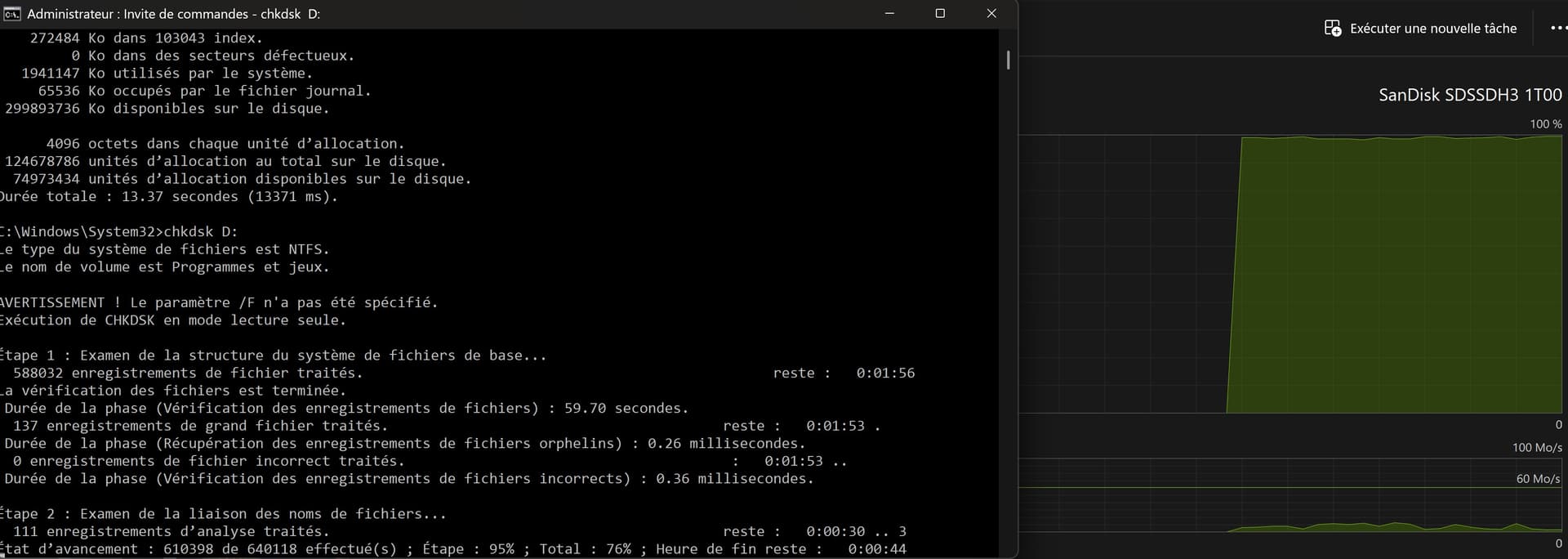The image size is (1568, 559).
Task: Click the "Étape 2 : Examen de la liaison" line
Action: click(x=224, y=514)
